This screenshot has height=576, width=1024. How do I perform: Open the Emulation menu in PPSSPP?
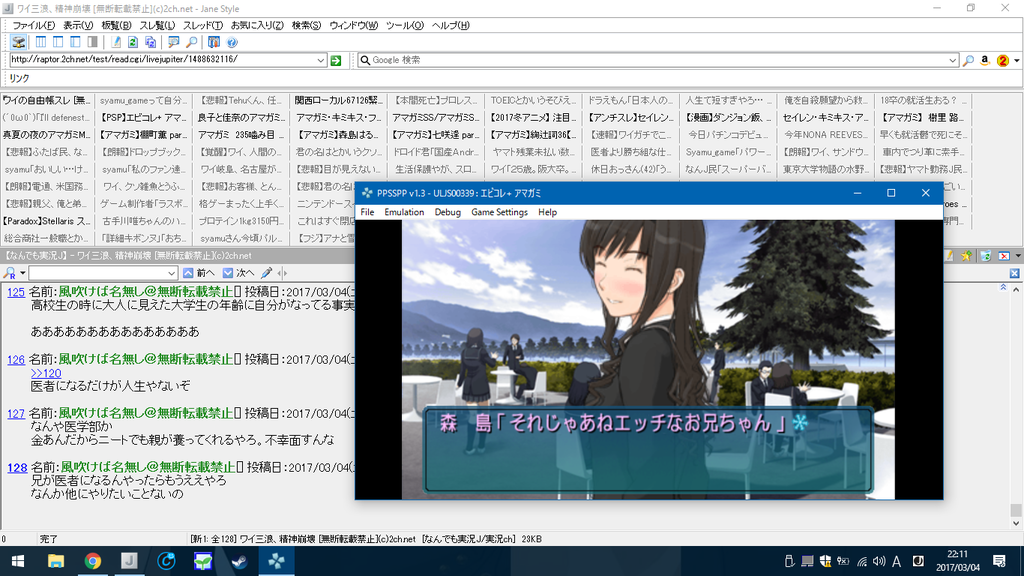[x=404, y=212]
